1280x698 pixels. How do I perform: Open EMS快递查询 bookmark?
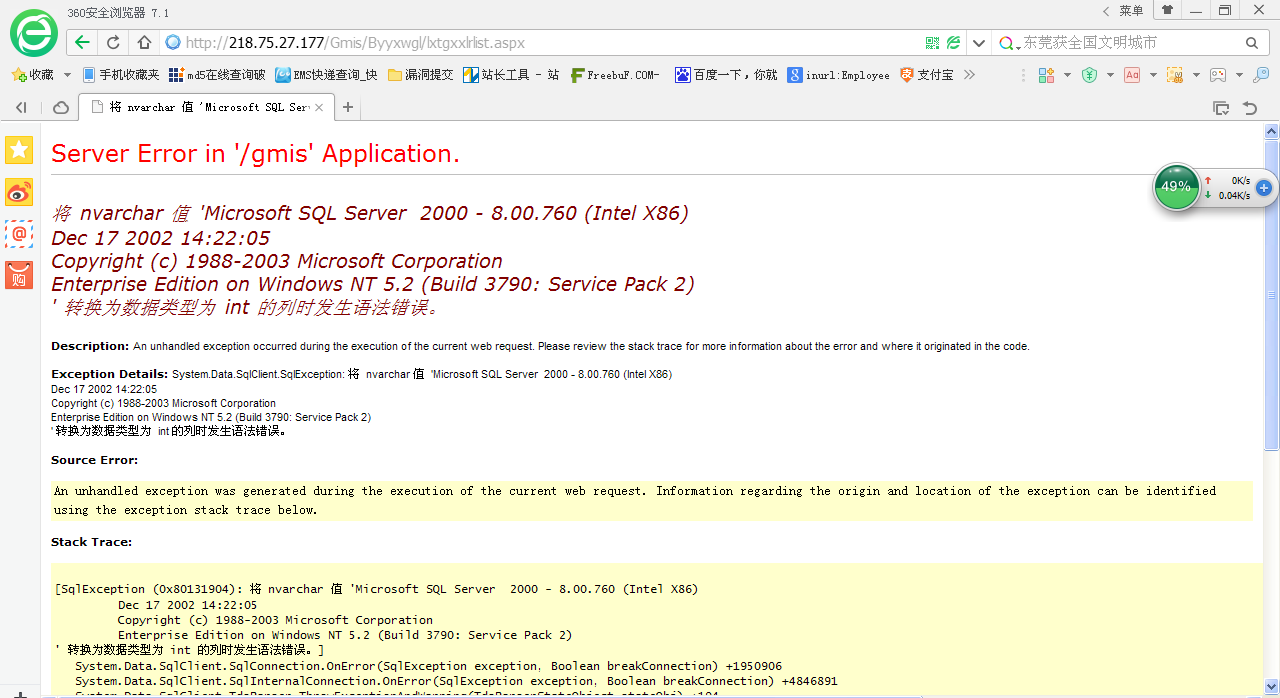327,75
